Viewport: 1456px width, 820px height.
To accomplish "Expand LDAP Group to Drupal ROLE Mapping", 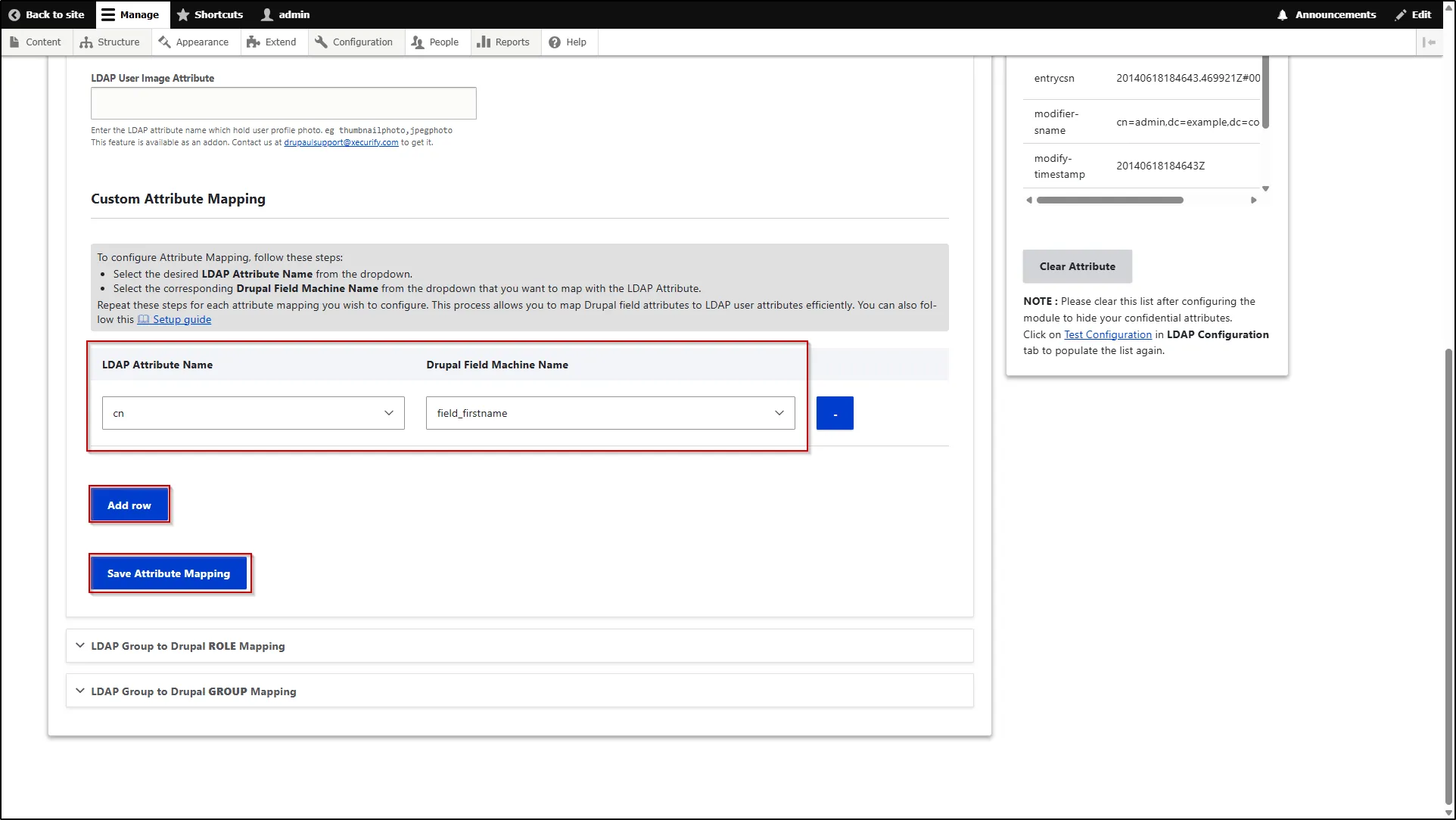I will pyautogui.click(x=187, y=646).
